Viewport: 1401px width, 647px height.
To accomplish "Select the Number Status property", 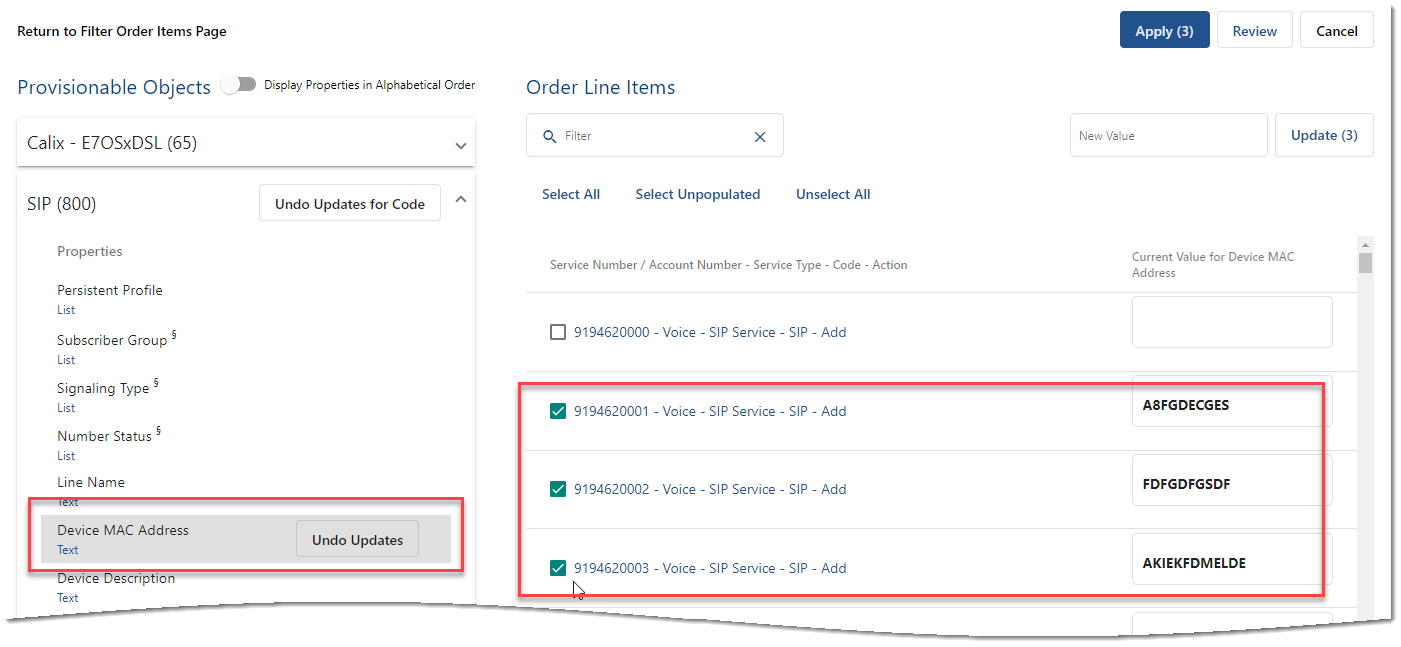I will pos(104,436).
